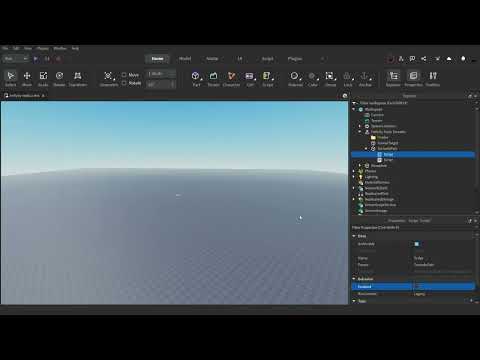Click the Anchor tool
Screen dimensions: 480x360
tap(365, 79)
